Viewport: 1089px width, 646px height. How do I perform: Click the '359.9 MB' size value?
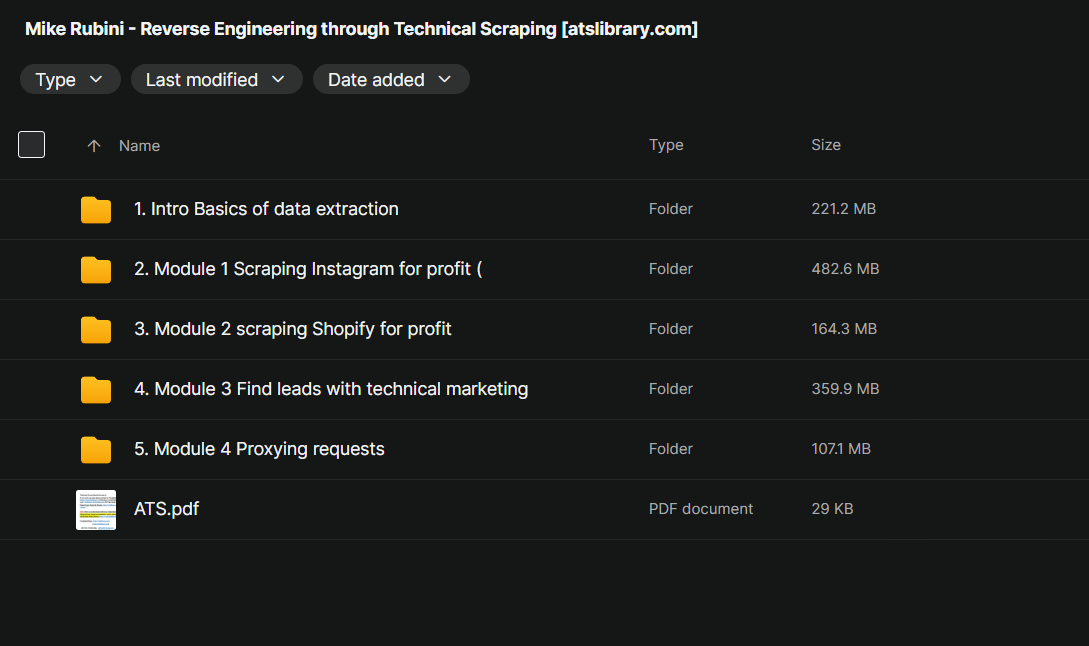point(845,389)
